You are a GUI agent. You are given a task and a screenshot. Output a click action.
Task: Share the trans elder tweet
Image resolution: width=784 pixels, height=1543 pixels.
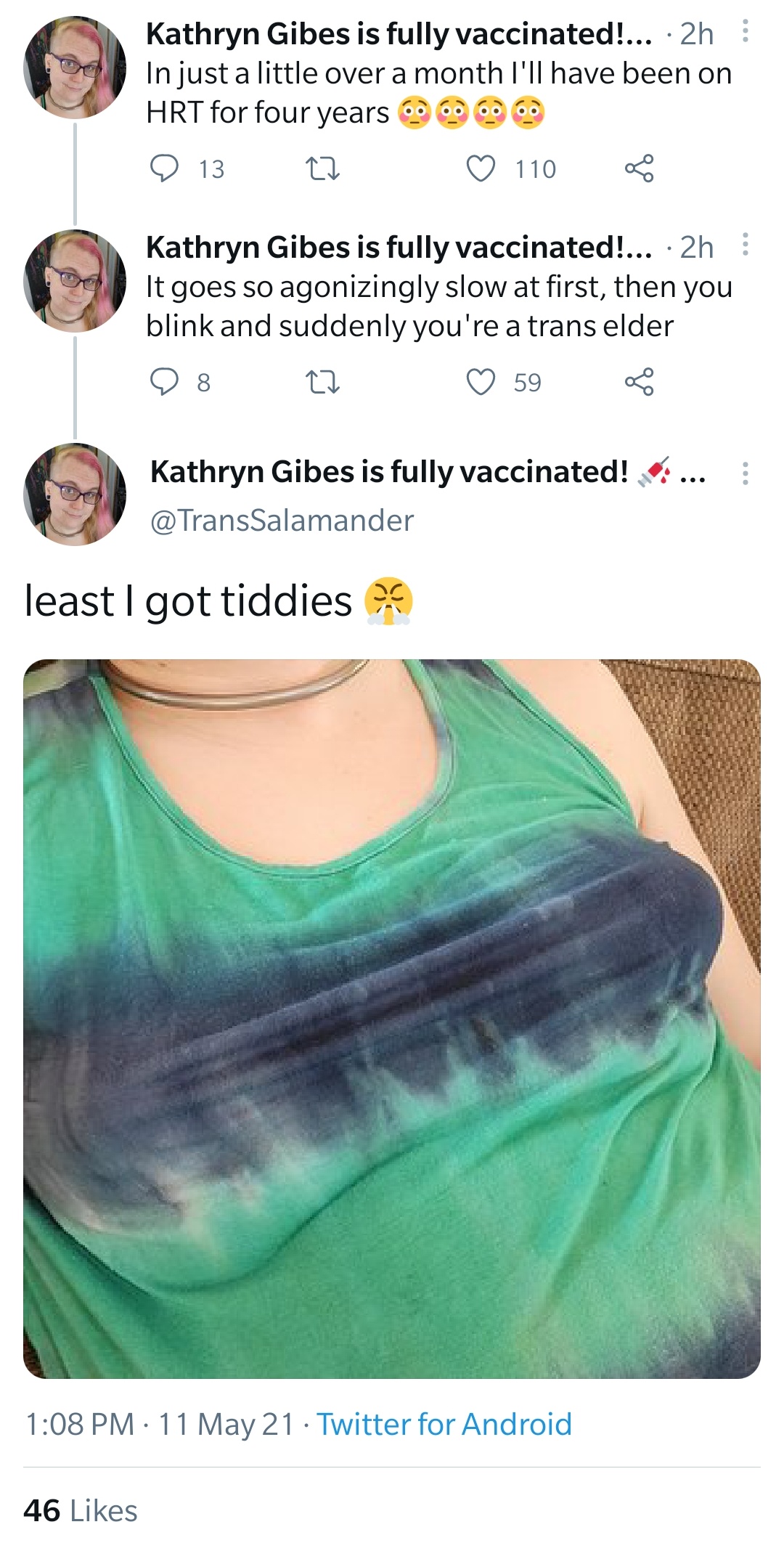(639, 381)
